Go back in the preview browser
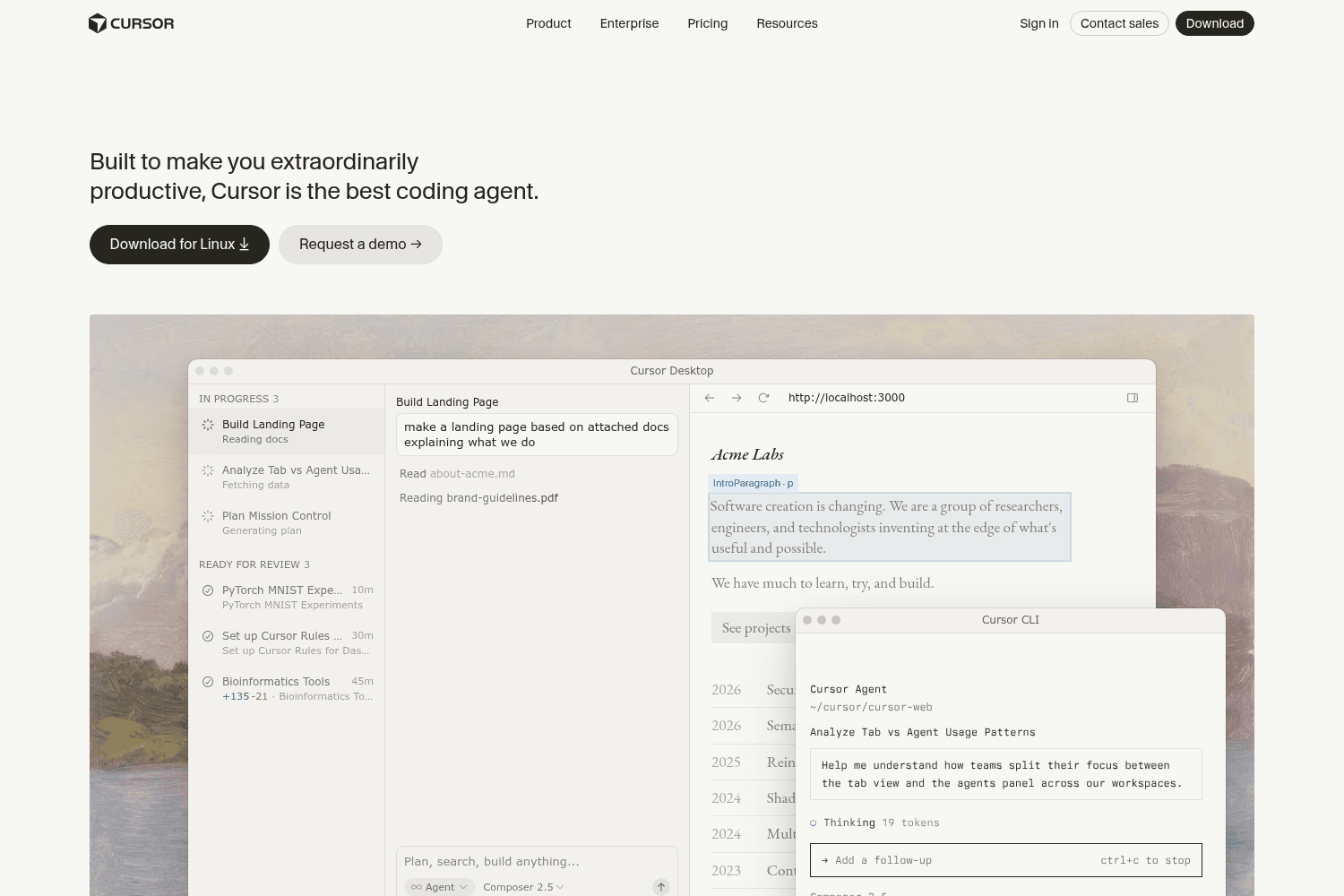Screen dimensions: 1344x896 pos(710,398)
